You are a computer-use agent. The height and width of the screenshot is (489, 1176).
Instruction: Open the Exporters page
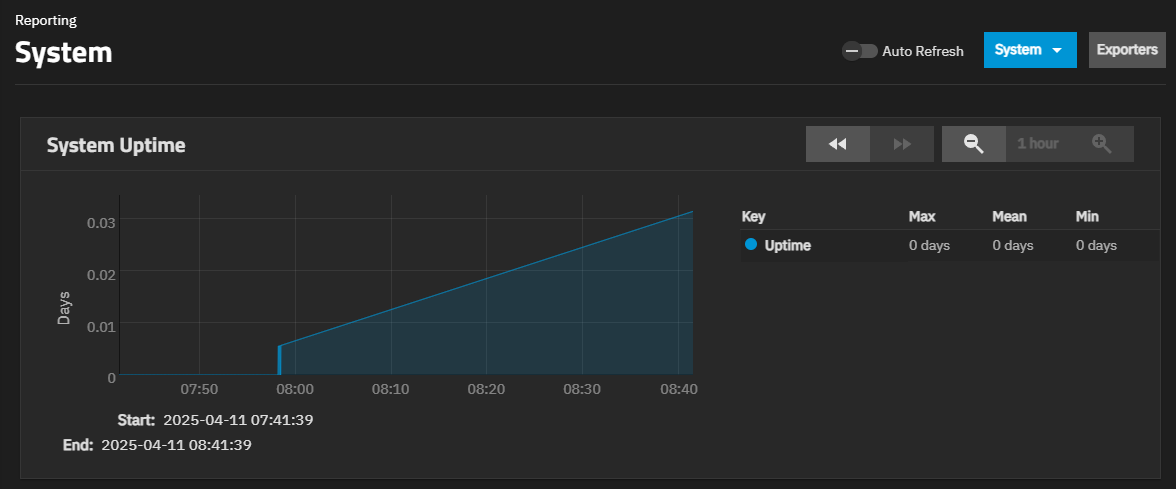1127,50
